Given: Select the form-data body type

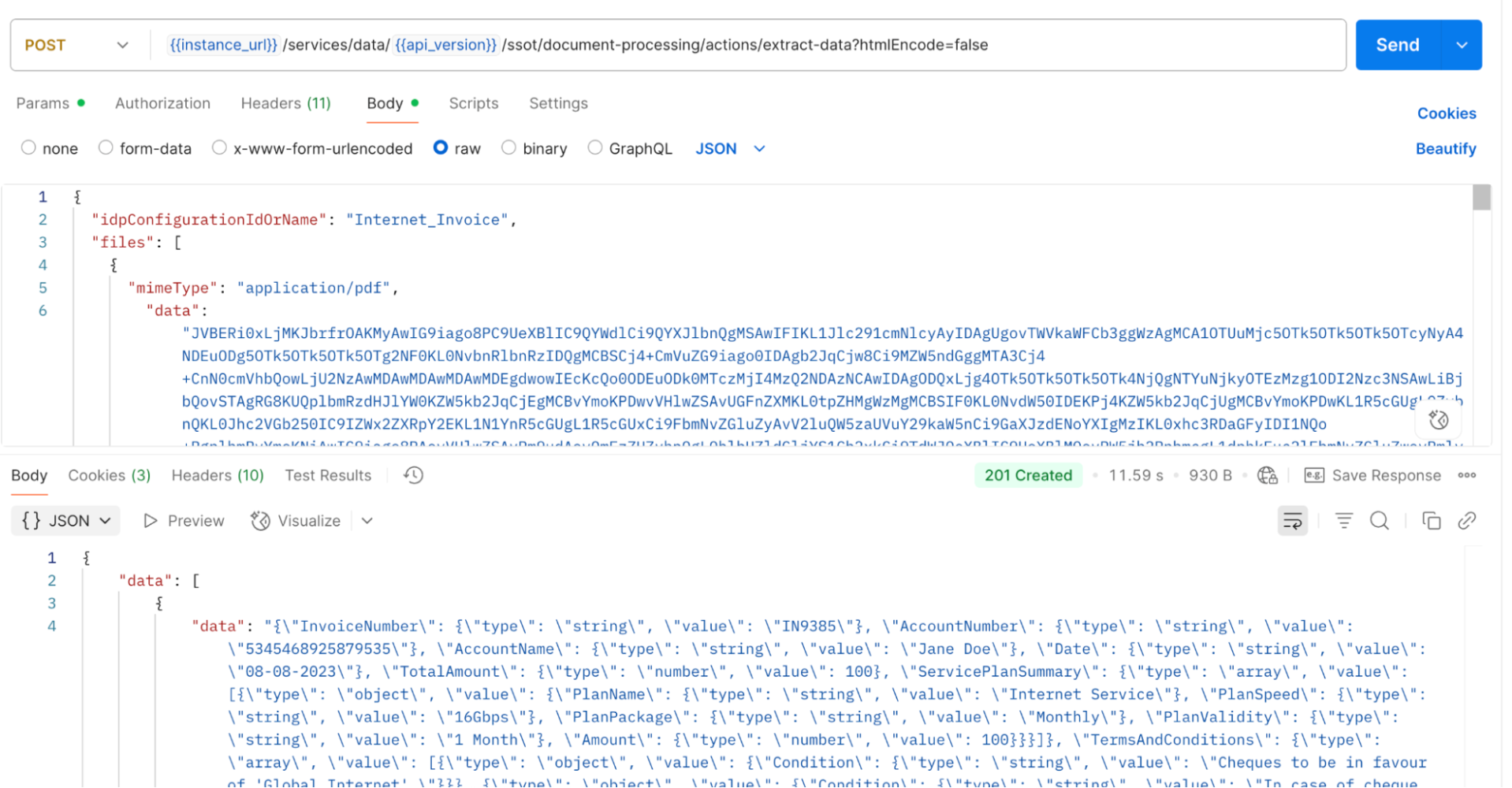Looking at the screenshot, I should 106,148.
